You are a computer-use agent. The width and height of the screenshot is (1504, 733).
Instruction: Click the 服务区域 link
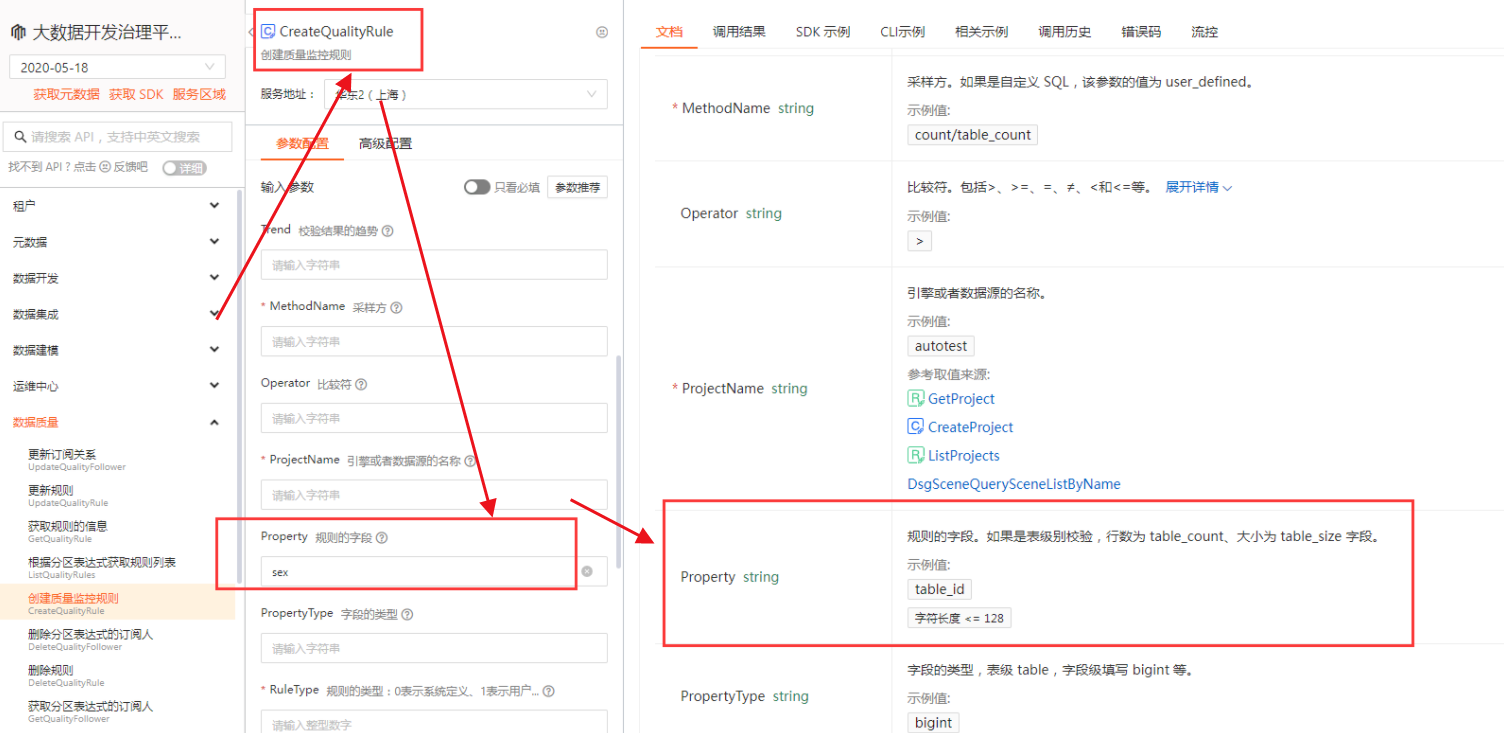tap(199, 95)
